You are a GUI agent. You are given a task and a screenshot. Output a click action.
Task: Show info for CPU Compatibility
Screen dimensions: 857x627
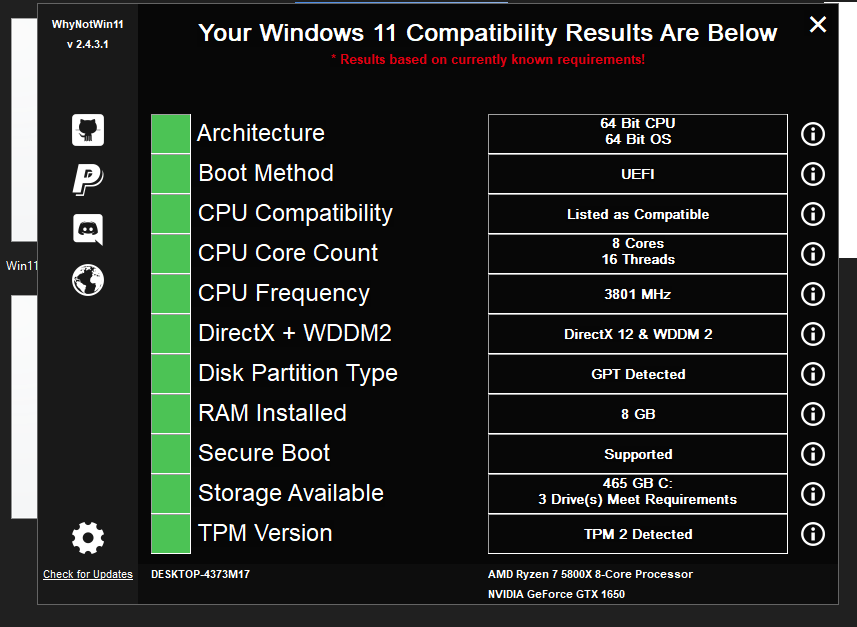tap(813, 213)
